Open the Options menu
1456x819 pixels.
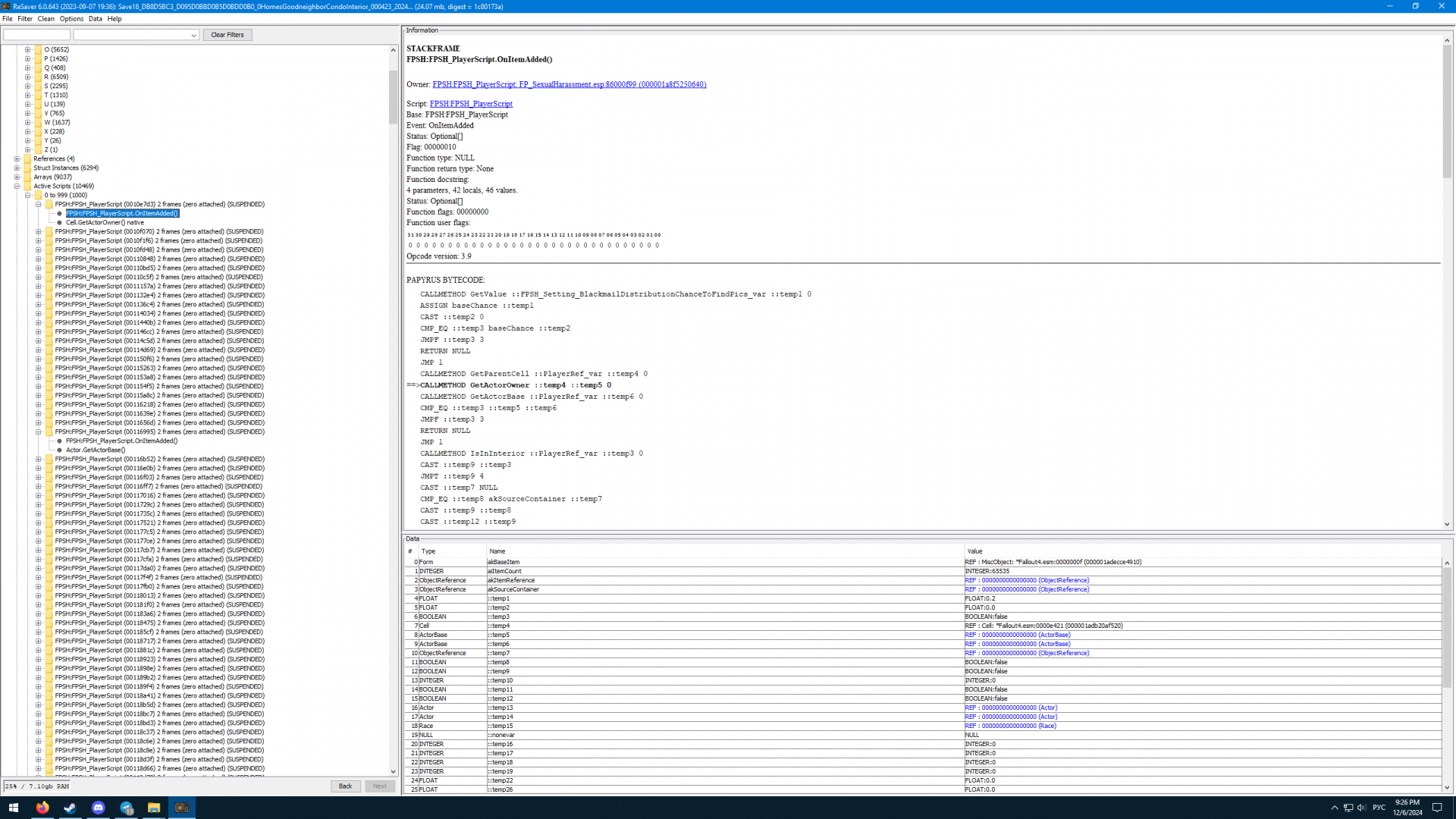click(x=71, y=19)
